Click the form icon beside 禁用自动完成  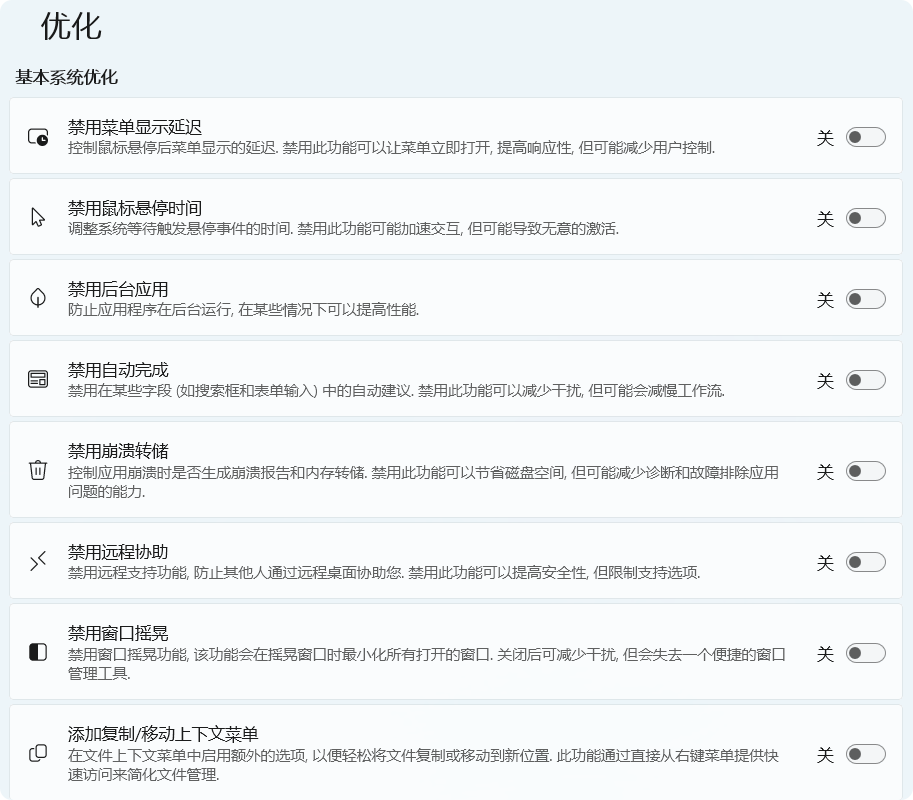tap(38, 380)
